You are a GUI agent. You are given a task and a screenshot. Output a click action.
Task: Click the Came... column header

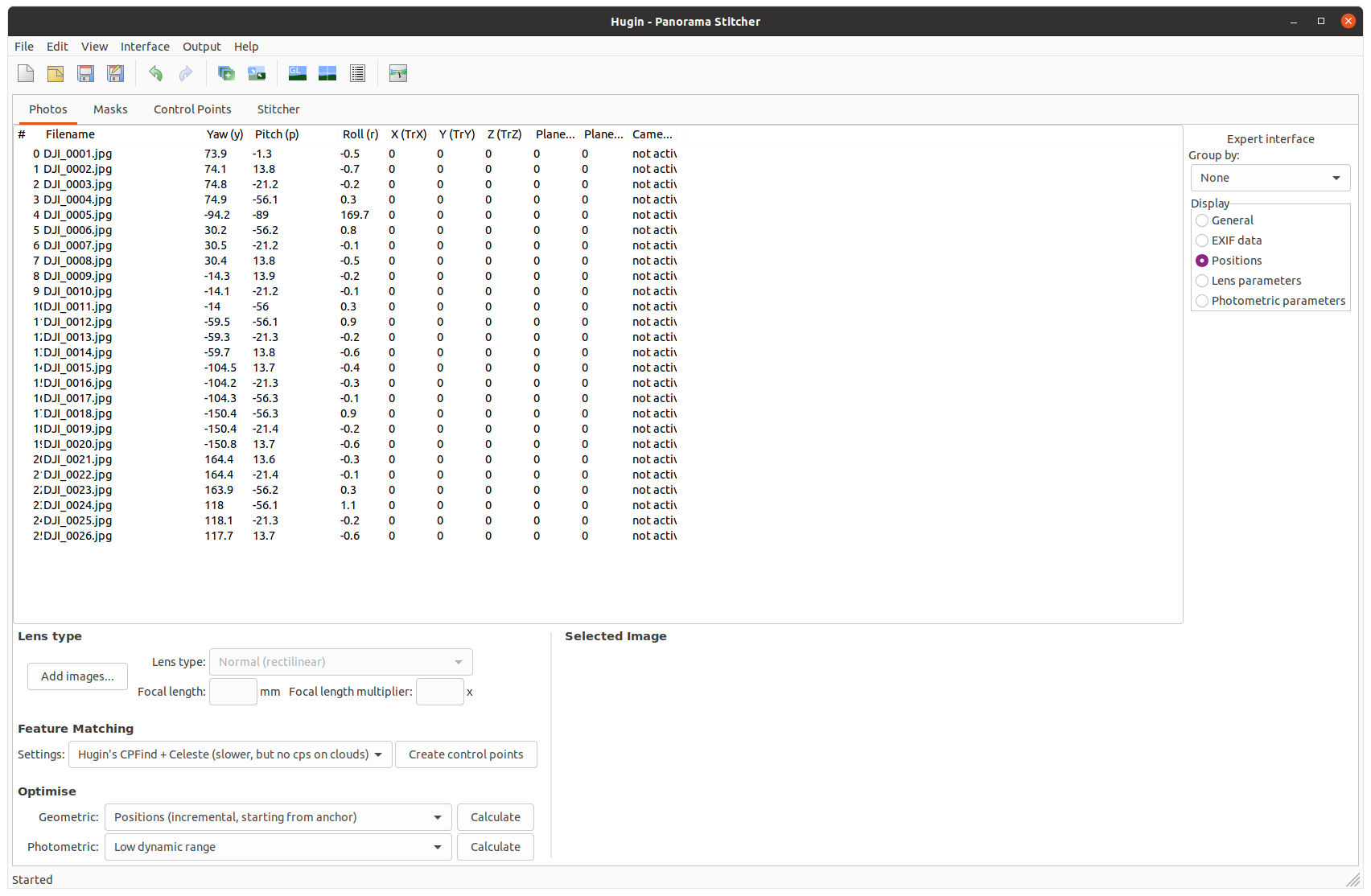(x=653, y=134)
